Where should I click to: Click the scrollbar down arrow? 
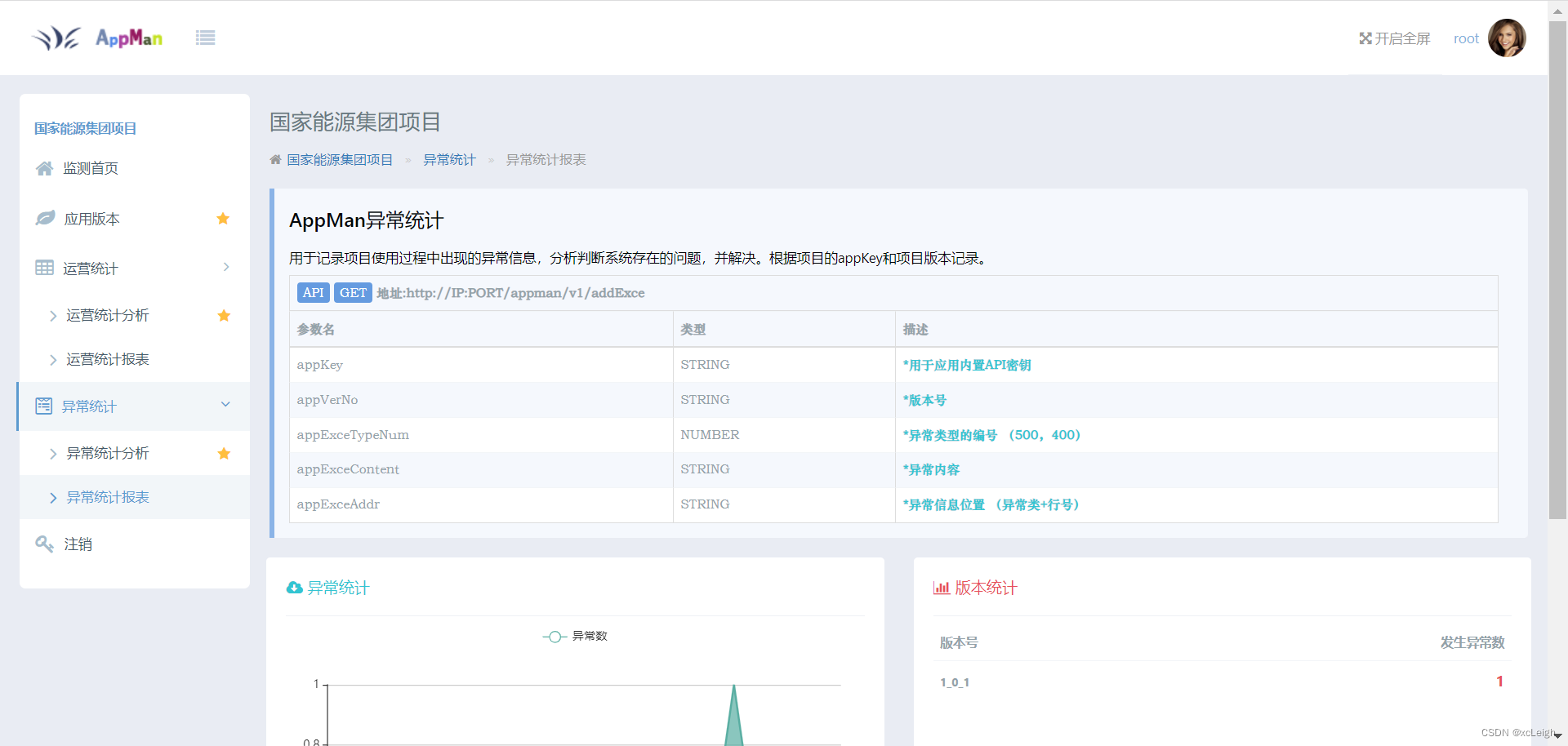[x=1557, y=736]
